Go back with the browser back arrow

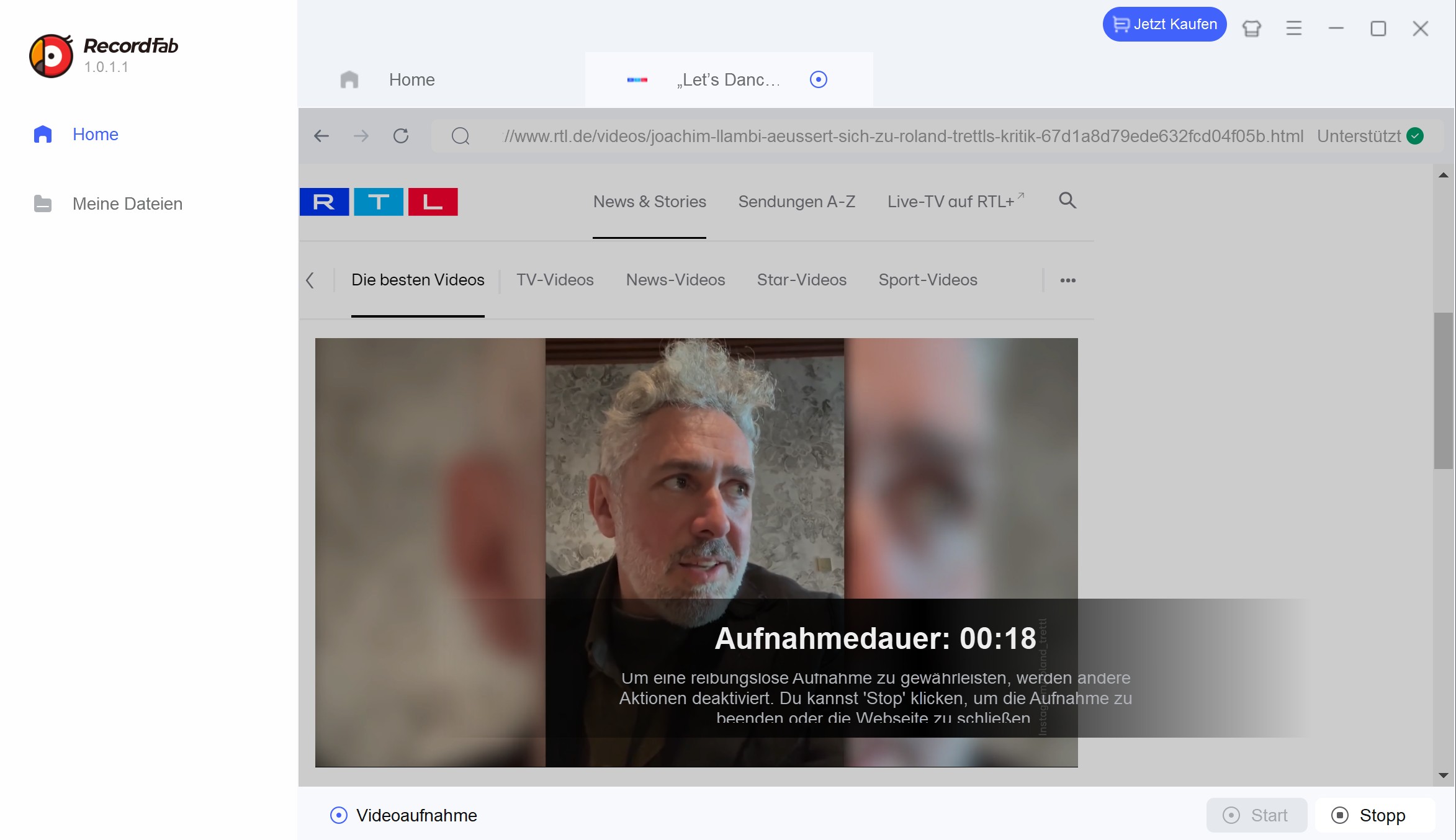click(x=321, y=136)
